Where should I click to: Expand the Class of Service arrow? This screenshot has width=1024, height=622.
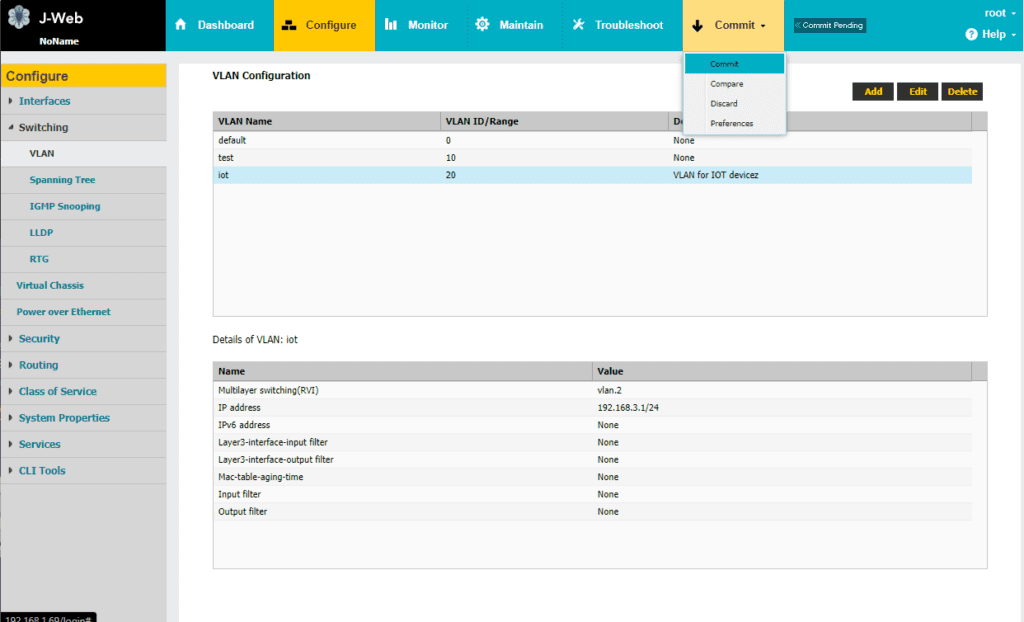tap(10, 391)
